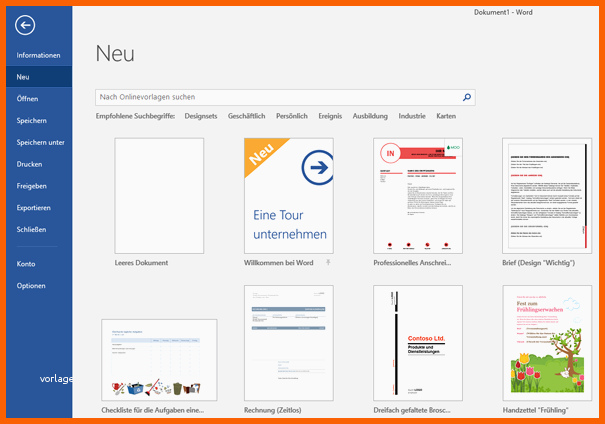
Task: Click Schließen in sidebar
Action: coord(39,230)
